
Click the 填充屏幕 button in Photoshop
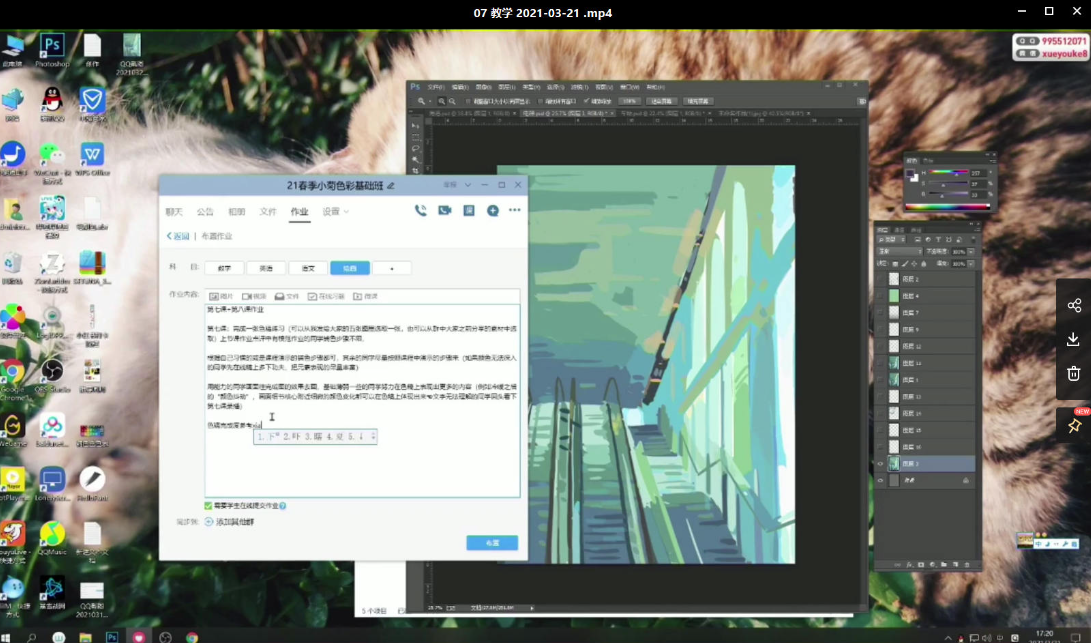tap(697, 102)
